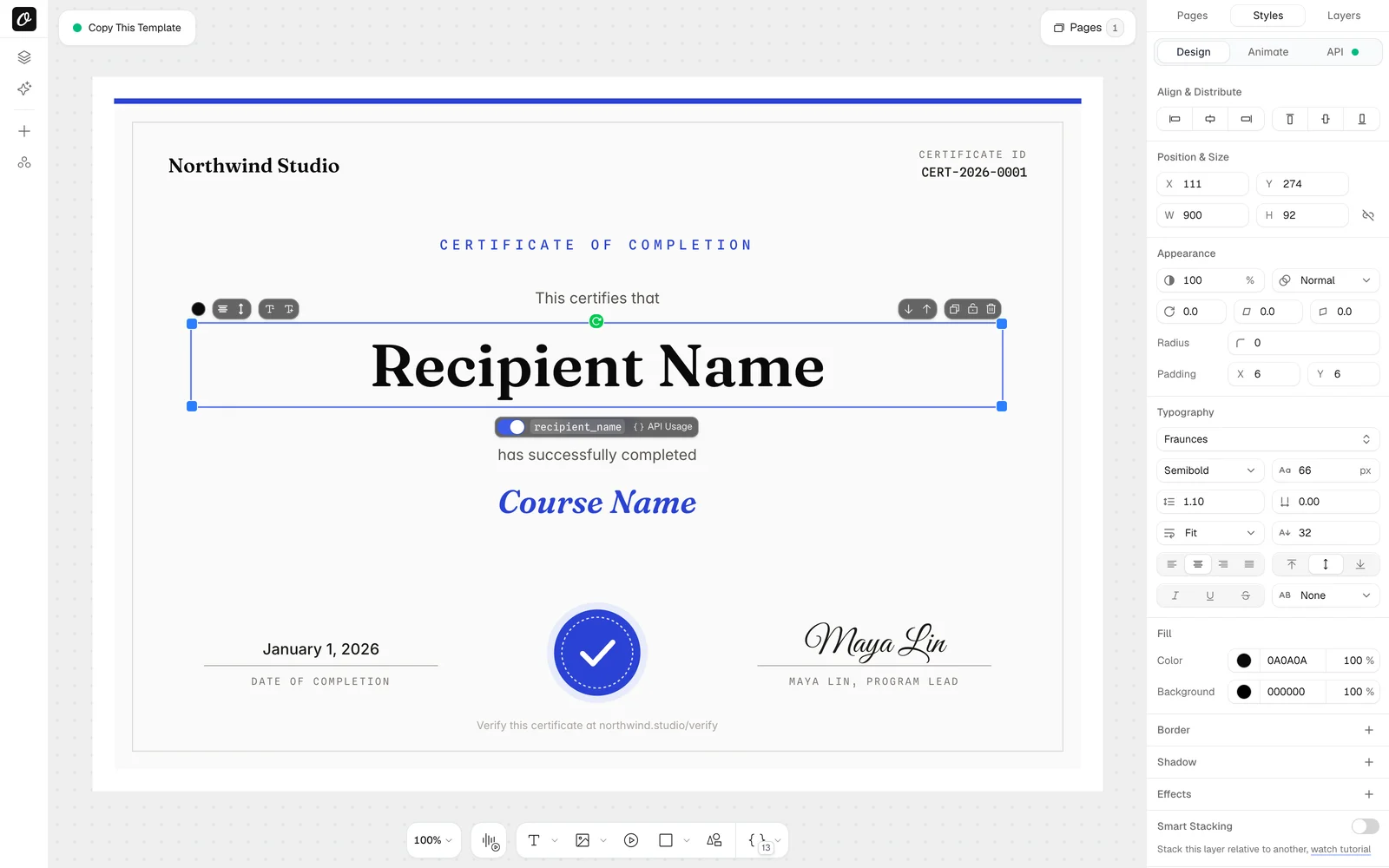This screenshot has height=868, width=1389.
Task: Duplicate the selected Recipient Name layer
Action: tap(954, 309)
